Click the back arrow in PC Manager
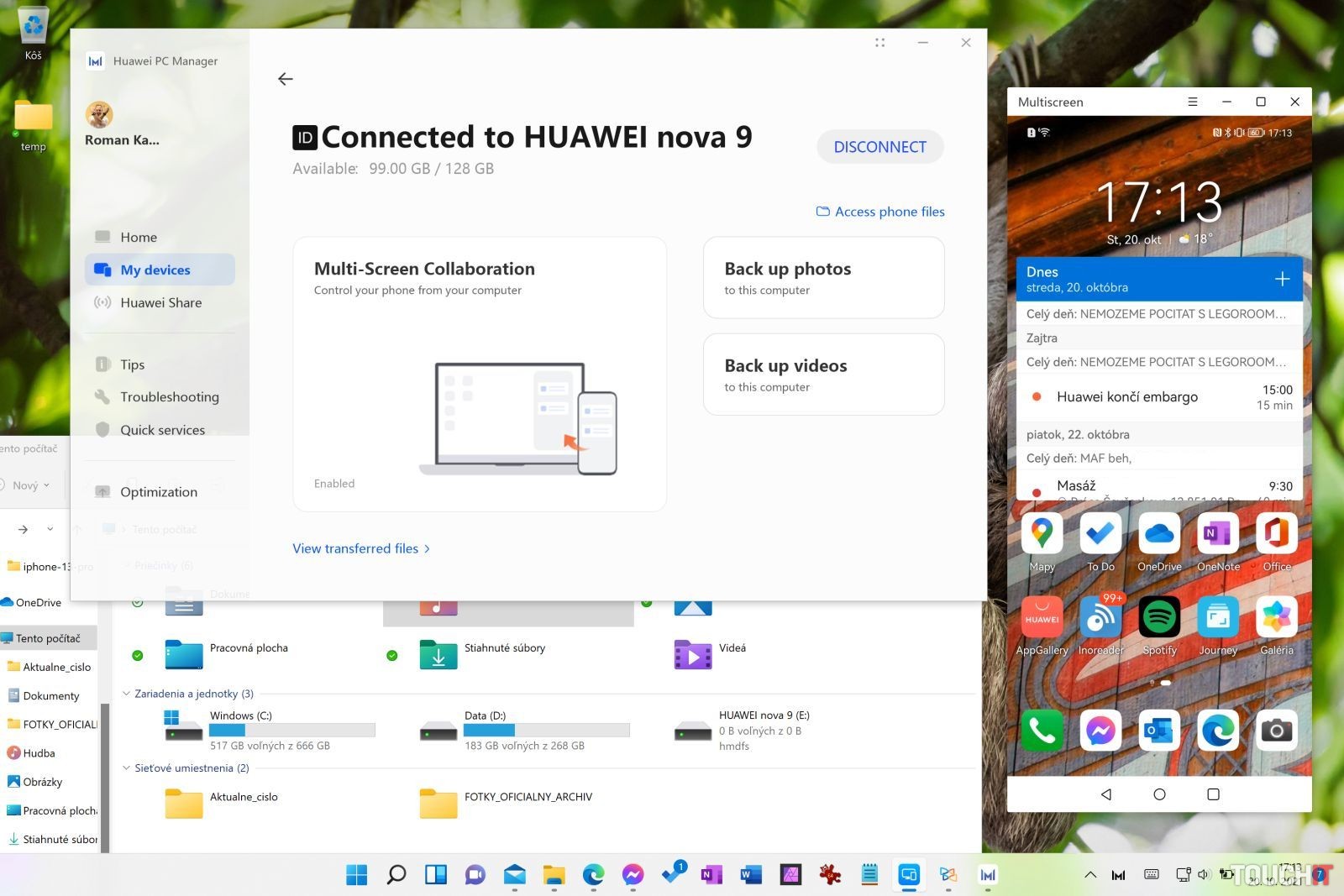The image size is (1344, 896). [x=286, y=79]
